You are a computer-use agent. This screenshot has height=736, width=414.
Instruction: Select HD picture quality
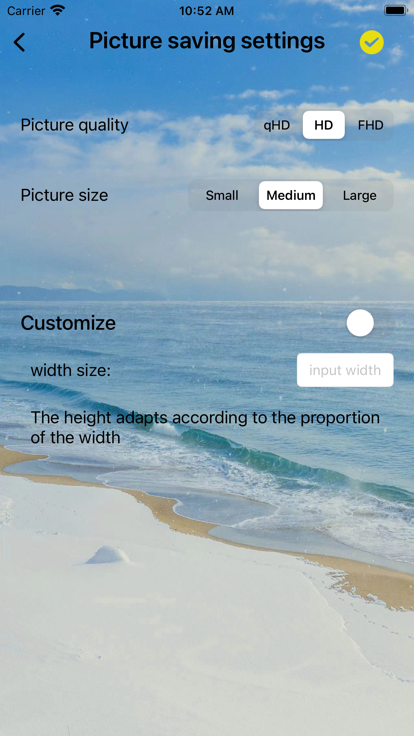(x=323, y=125)
